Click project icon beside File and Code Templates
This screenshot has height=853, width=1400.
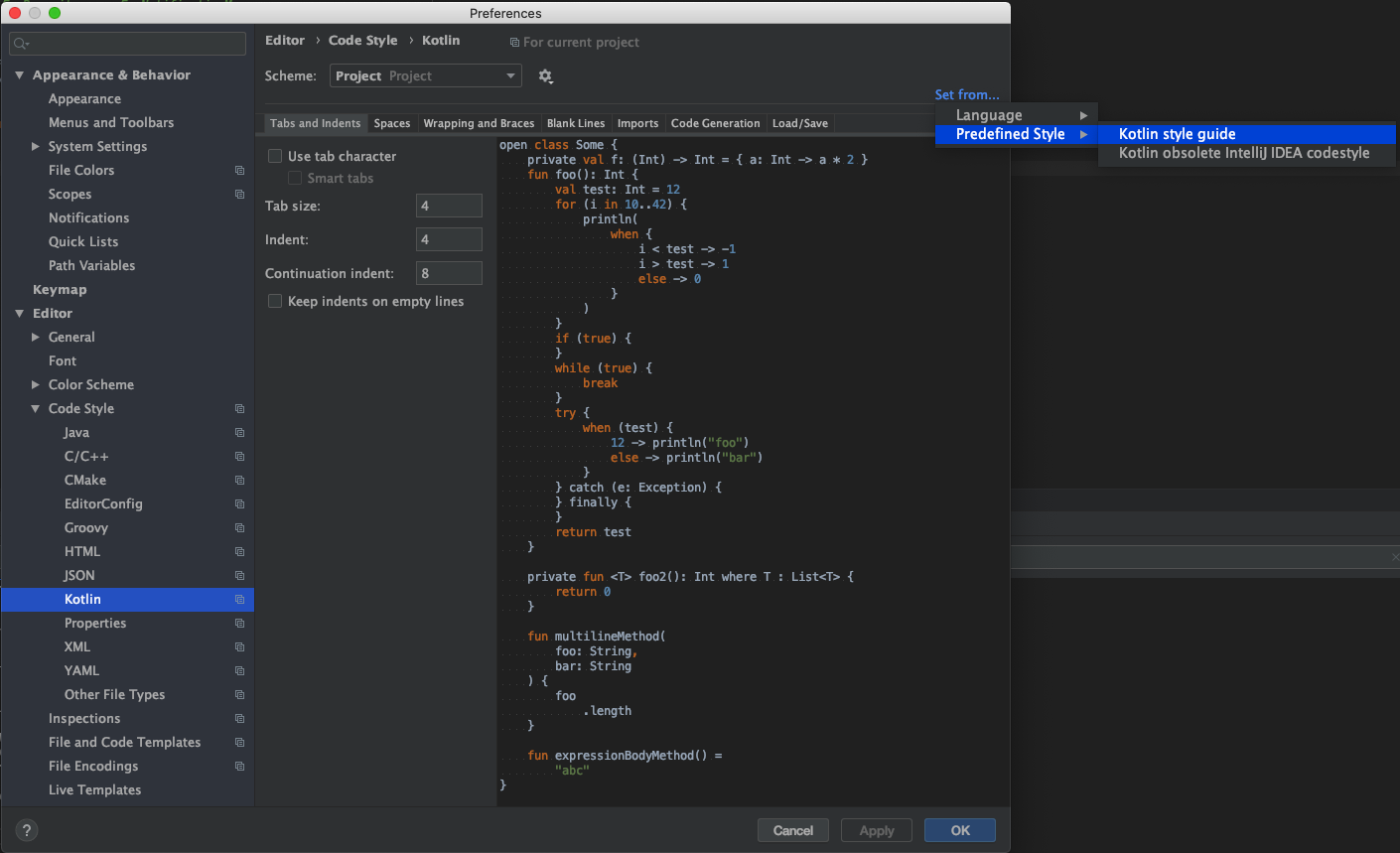(239, 743)
